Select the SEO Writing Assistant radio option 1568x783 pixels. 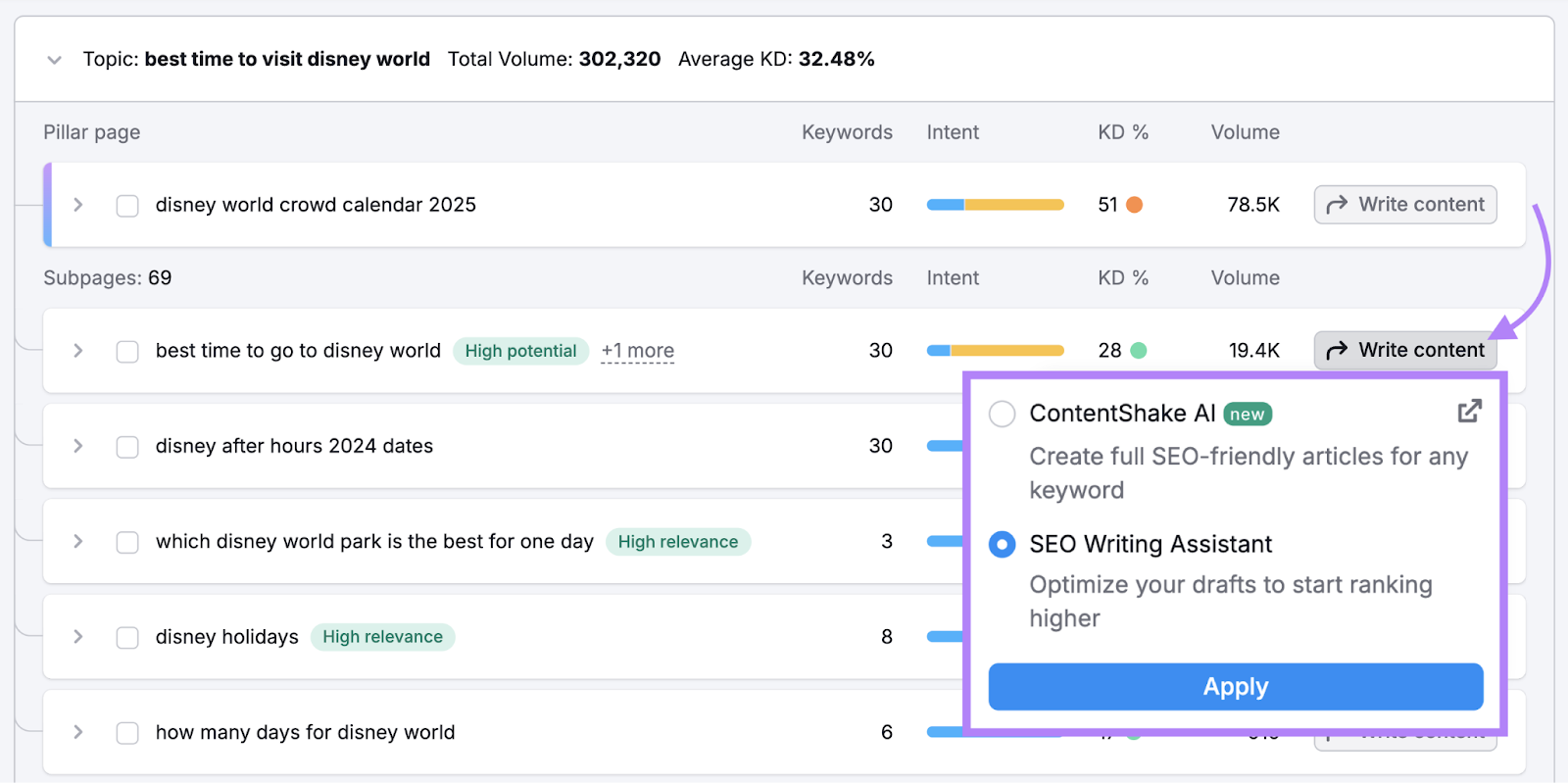(1002, 544)
